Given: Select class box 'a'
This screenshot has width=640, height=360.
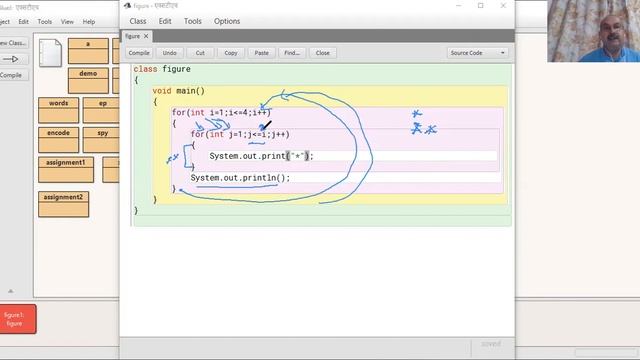Looking at the screenshot, I should pos(88,51).
